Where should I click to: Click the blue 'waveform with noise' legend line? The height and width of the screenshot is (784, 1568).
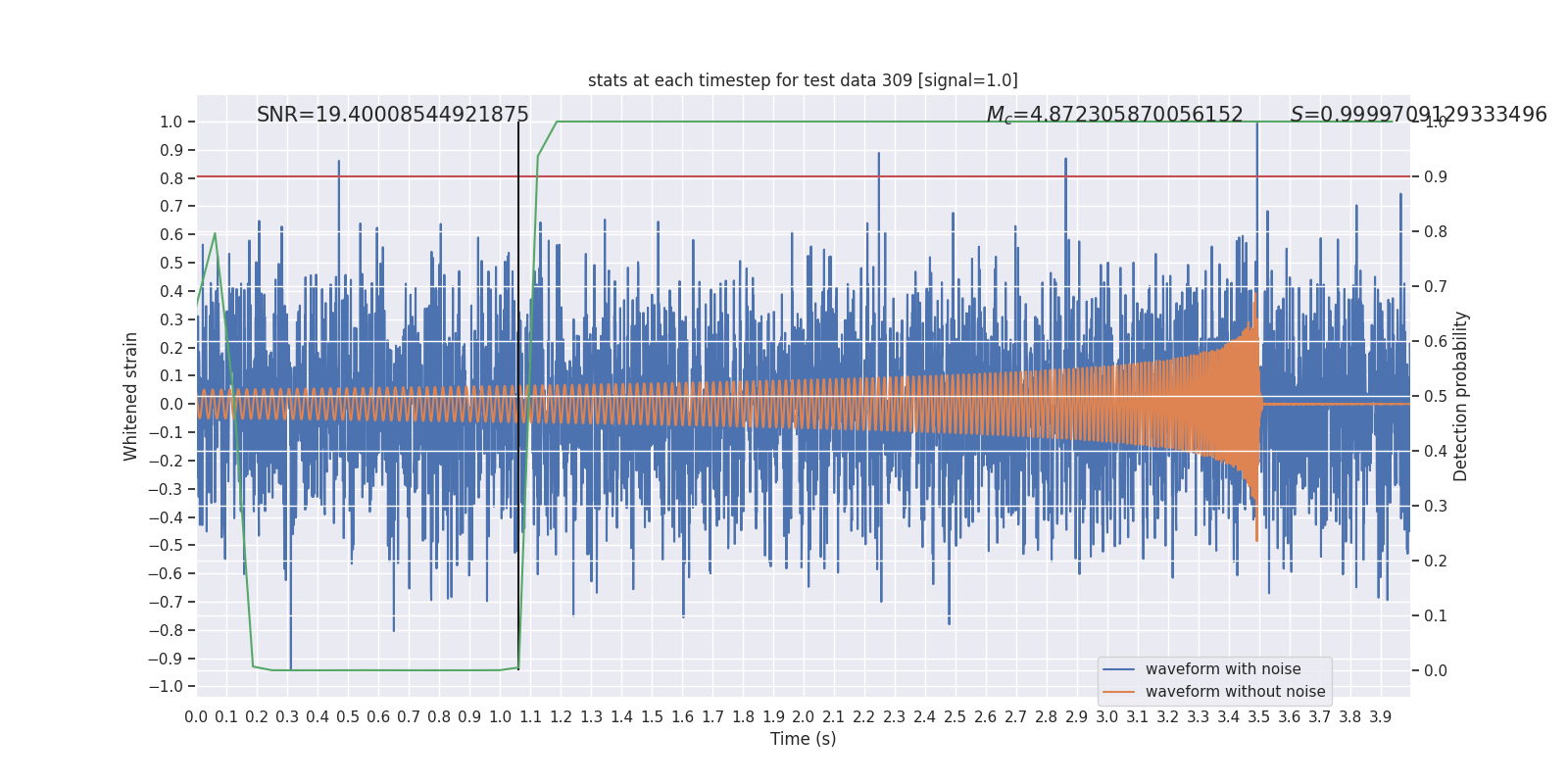click(x=1119, y=669)
